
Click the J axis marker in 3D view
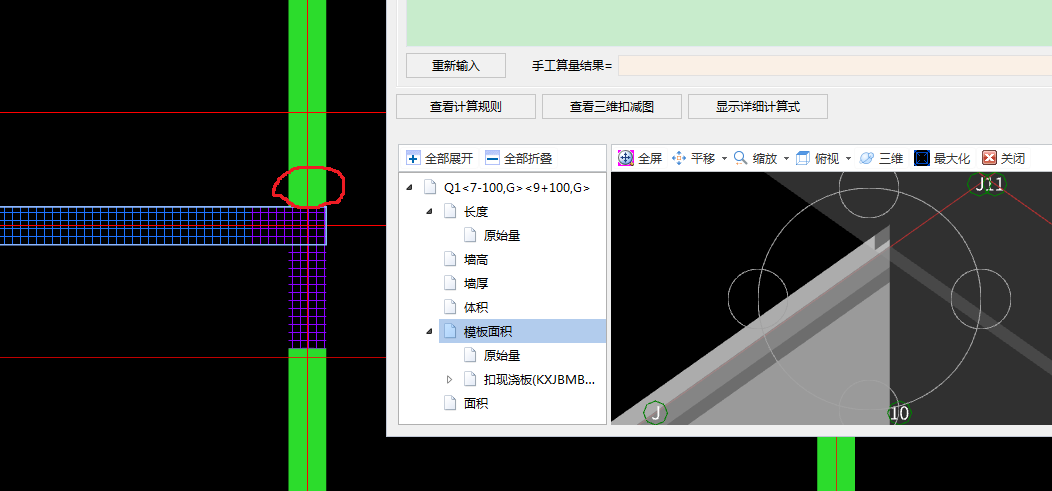(x=655, y=413)
